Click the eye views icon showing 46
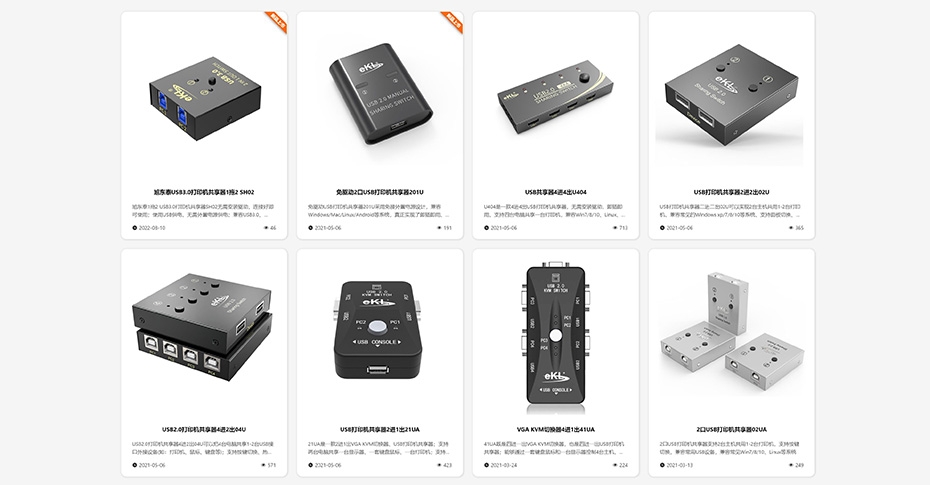Image resolution: width=930 pixels, height=485 pixels. pyautogui.click(x=264, y=228)
